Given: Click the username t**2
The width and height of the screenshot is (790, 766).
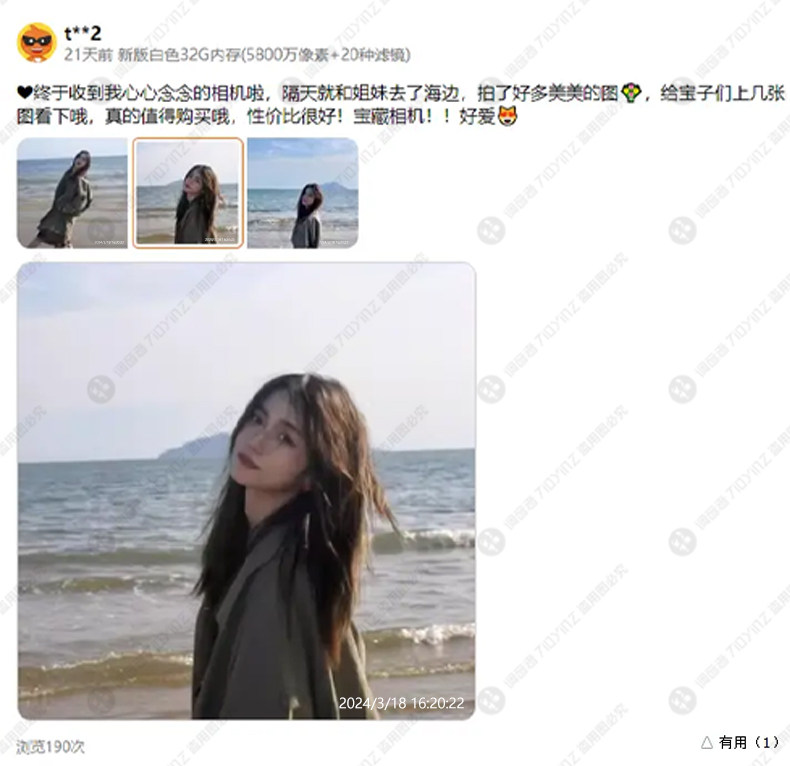Looking at the screenshot, I should (83, 33).
